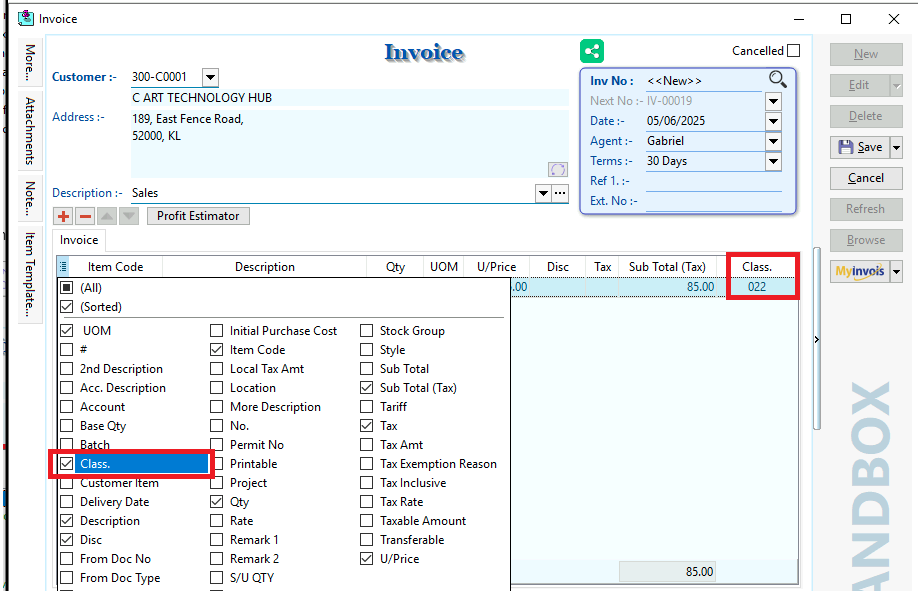
Task: Expand the Agent dropdown list
Action: click(x=772, y=141)
